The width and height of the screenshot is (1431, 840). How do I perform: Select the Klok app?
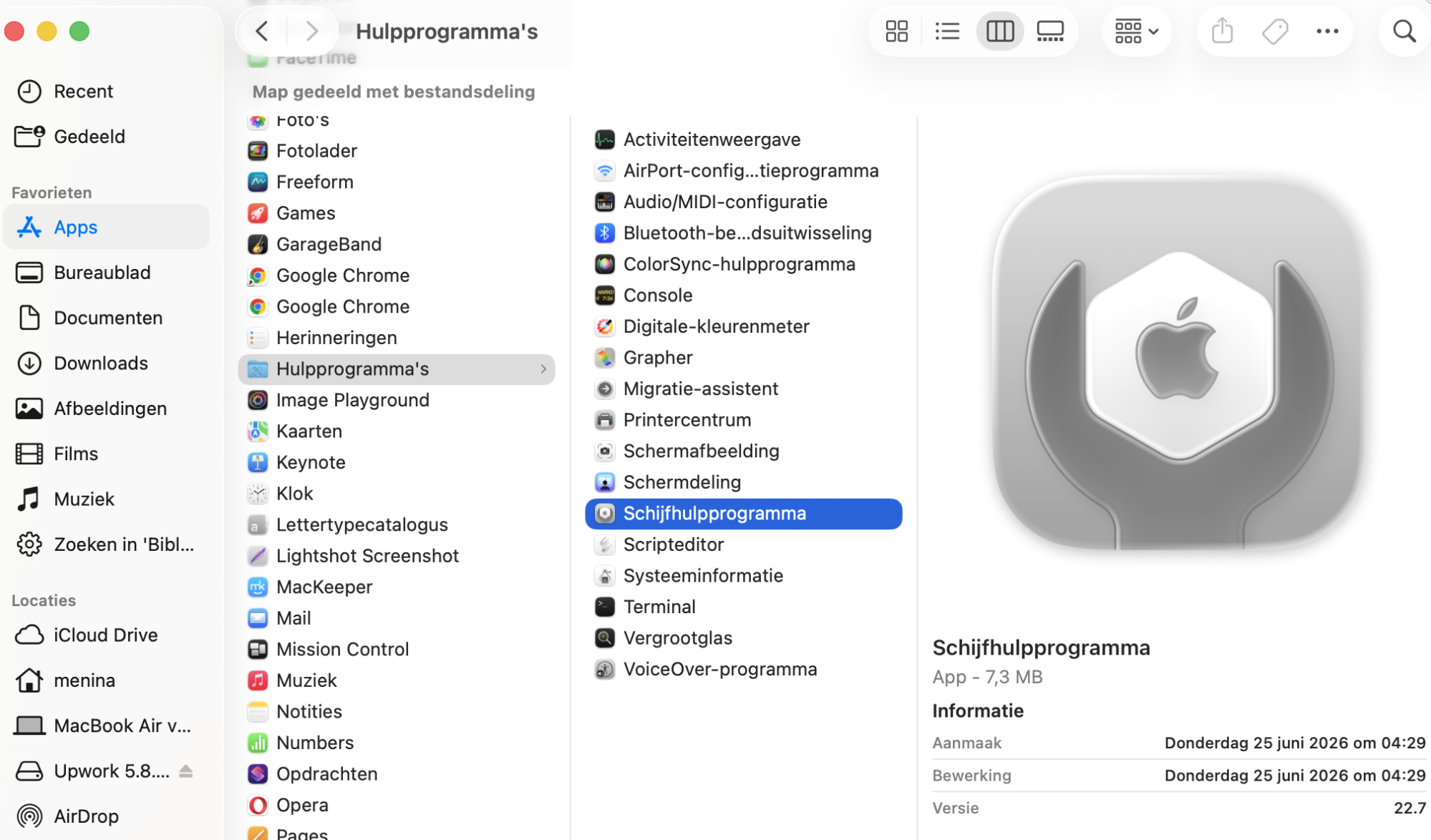coord(397,493)
